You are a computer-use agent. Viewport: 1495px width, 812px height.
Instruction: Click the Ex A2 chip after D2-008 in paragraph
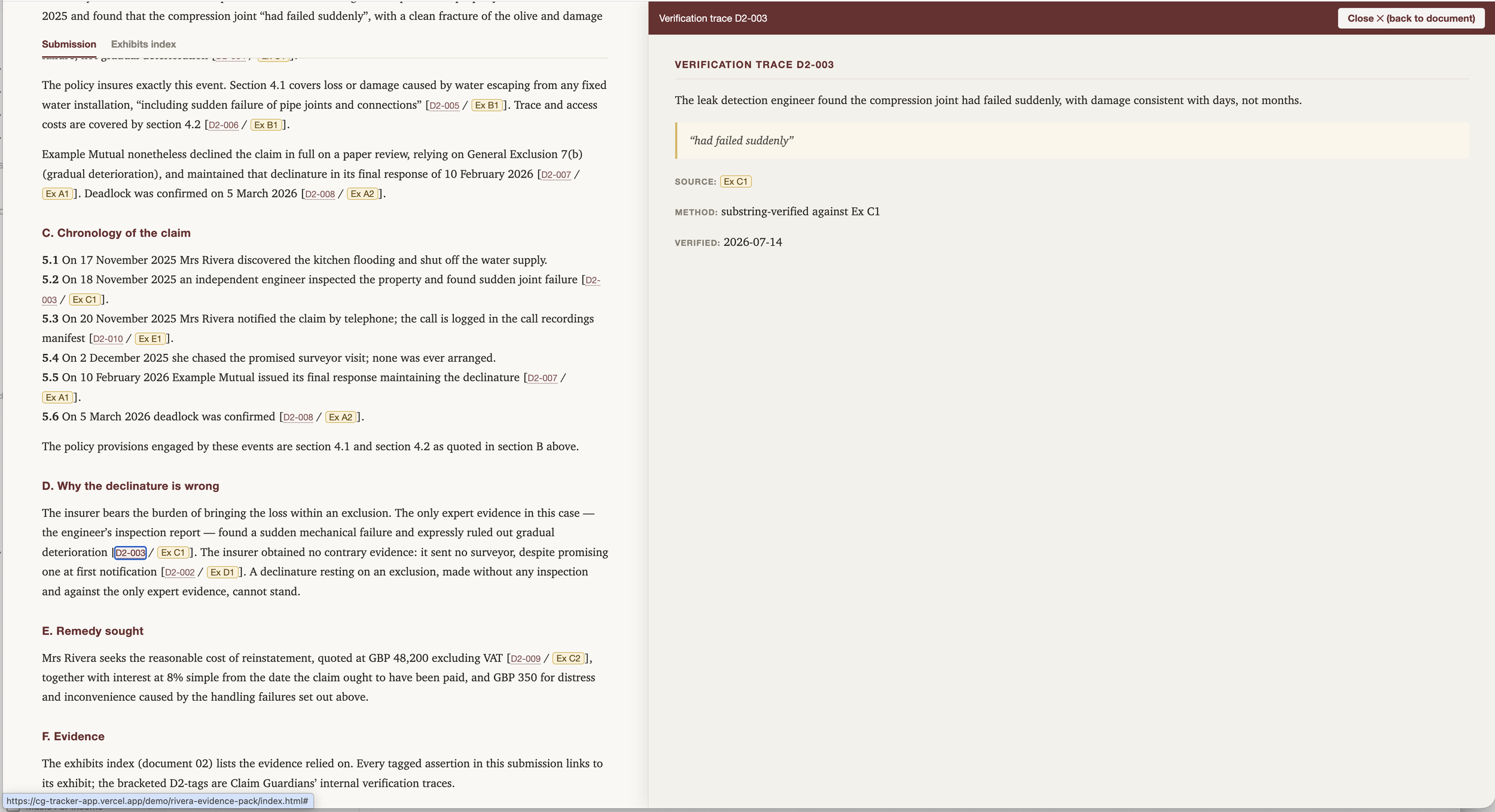click(x=362, y=194)
